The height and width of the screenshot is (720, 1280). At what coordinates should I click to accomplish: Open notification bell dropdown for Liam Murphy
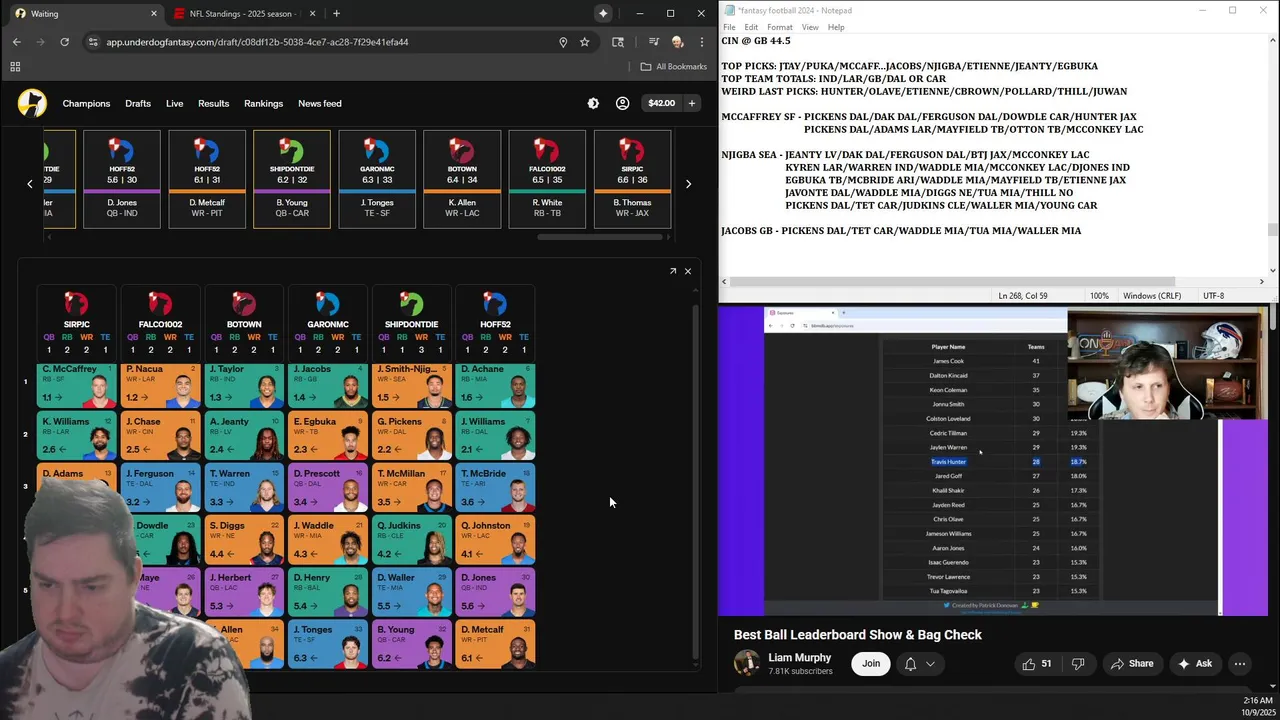coord(919,664)
